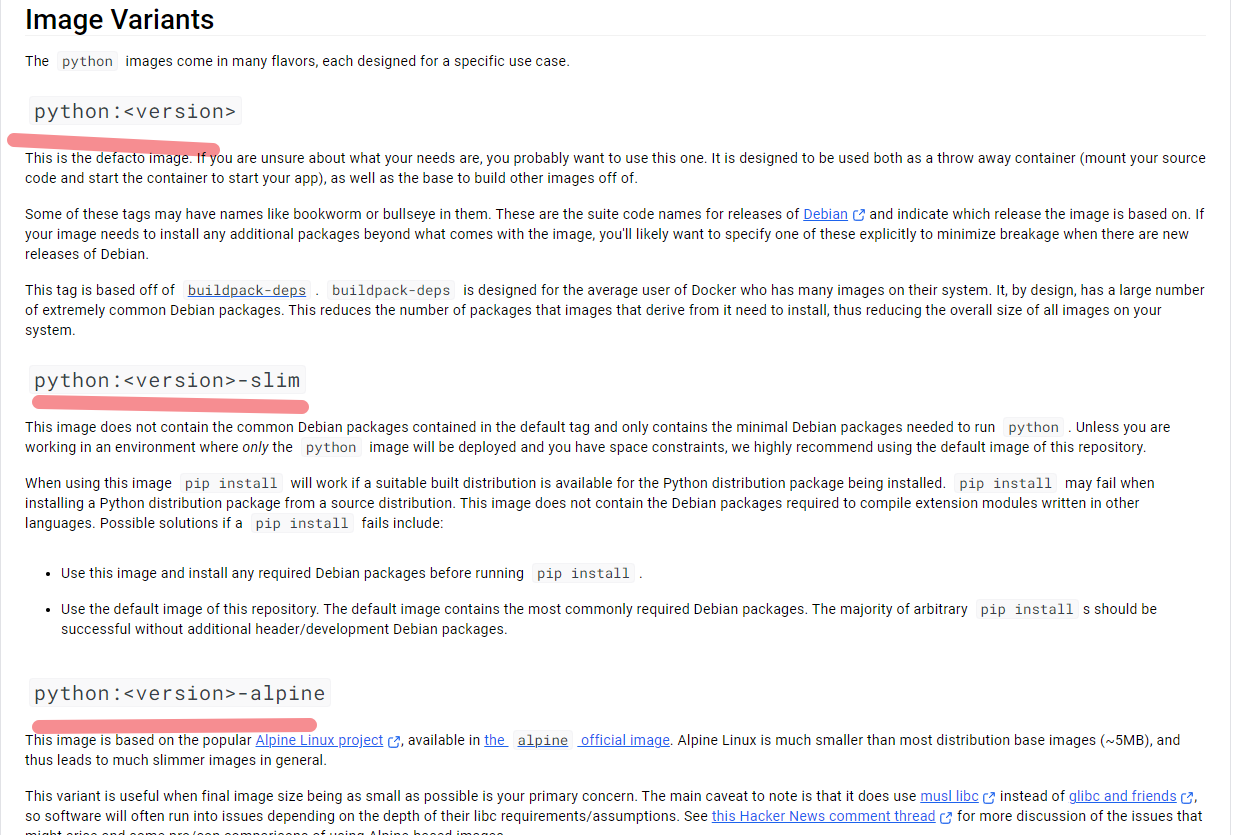Open the alpine official image link
The image size is (1239, 835).
pyautogui.click(x=577, y=740)
